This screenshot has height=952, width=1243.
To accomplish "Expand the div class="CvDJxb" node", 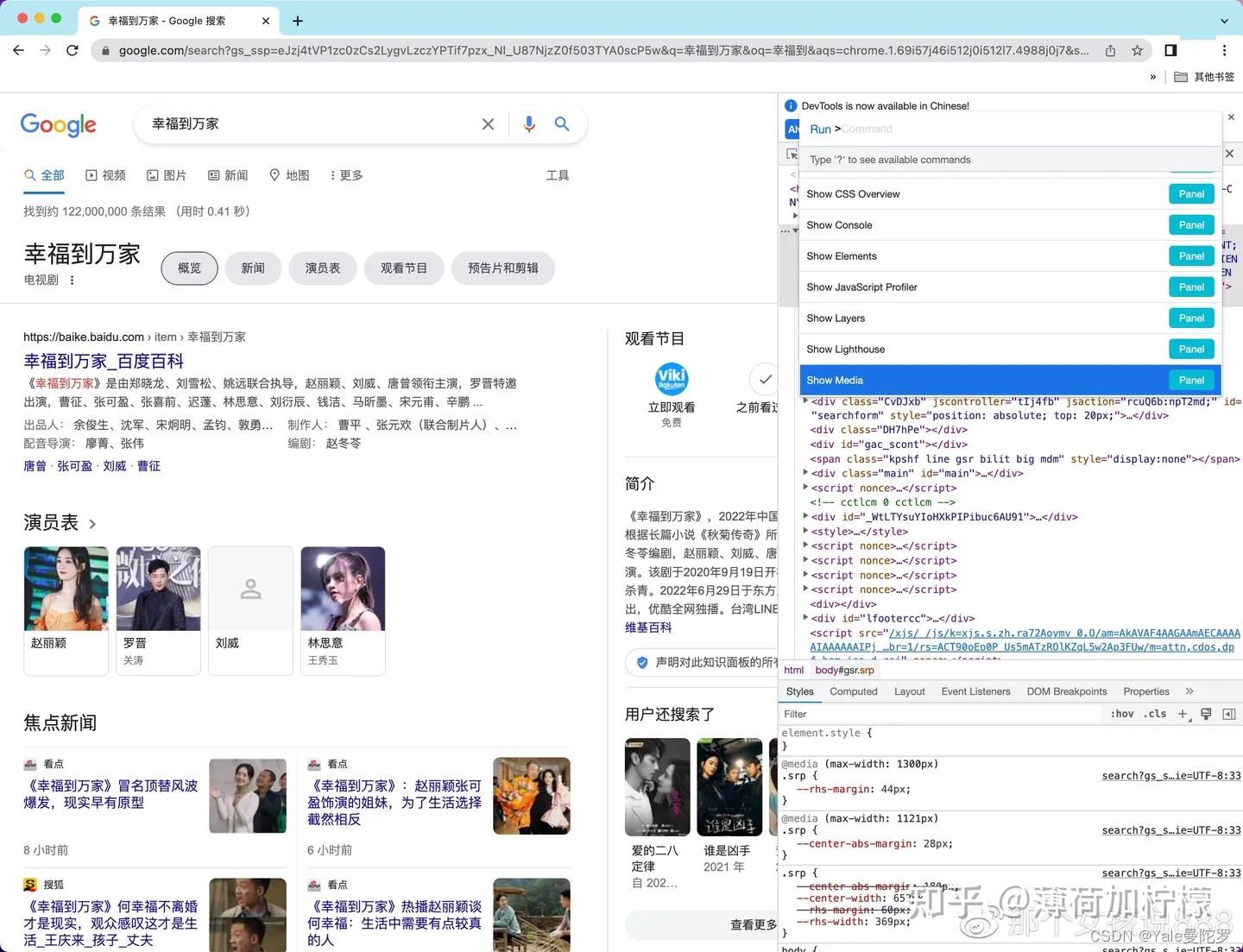I will point(805,401).
